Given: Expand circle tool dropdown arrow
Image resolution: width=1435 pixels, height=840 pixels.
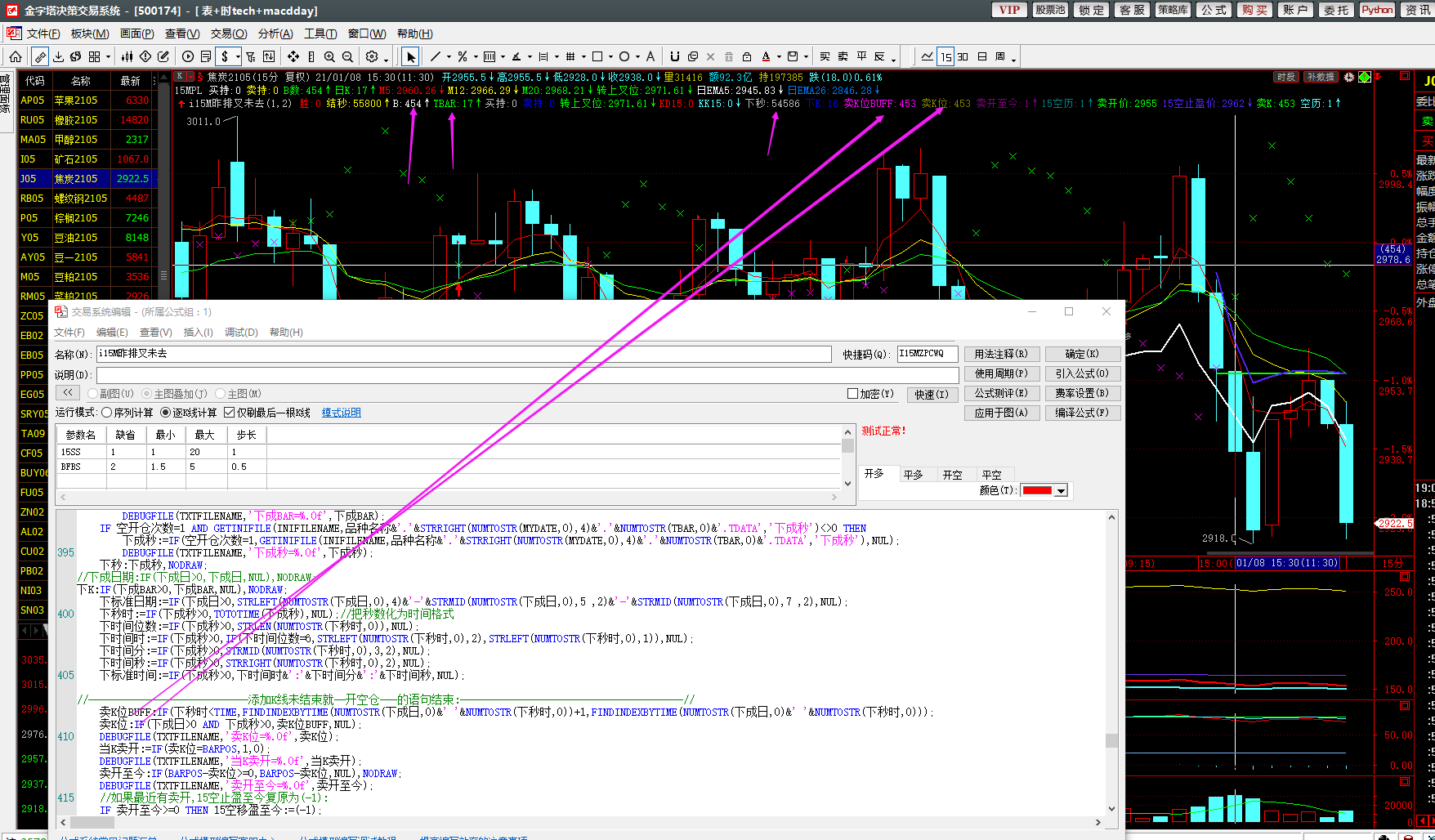Looking at the screenshot, I should pos(637,57).
